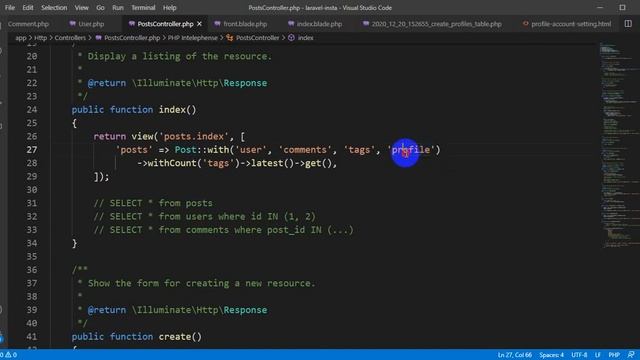Click the 'Controllers' breadcrumb
Screen dimensions: 640x360
(70, 38)
